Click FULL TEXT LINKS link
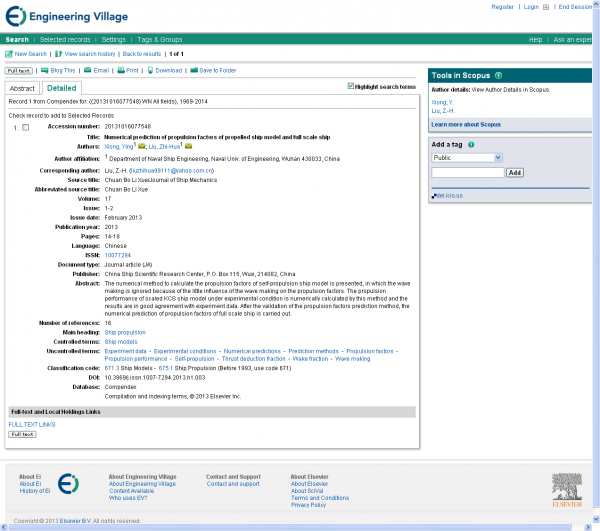The width and height of the screenshot is (600, 531). tap(32, 425)
